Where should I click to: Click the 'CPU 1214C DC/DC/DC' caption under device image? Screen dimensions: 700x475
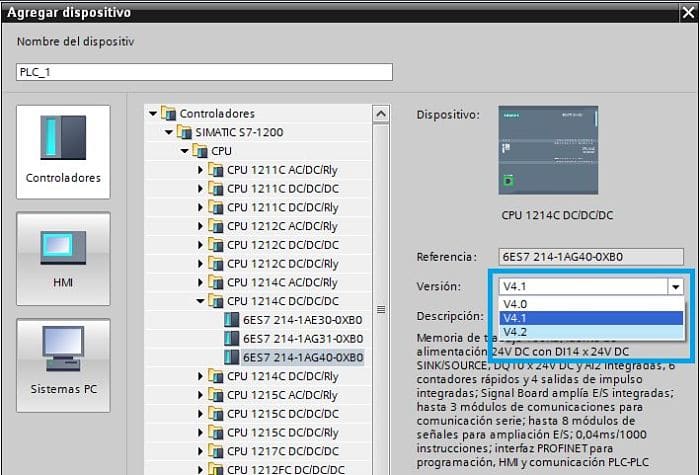point(557,215)
